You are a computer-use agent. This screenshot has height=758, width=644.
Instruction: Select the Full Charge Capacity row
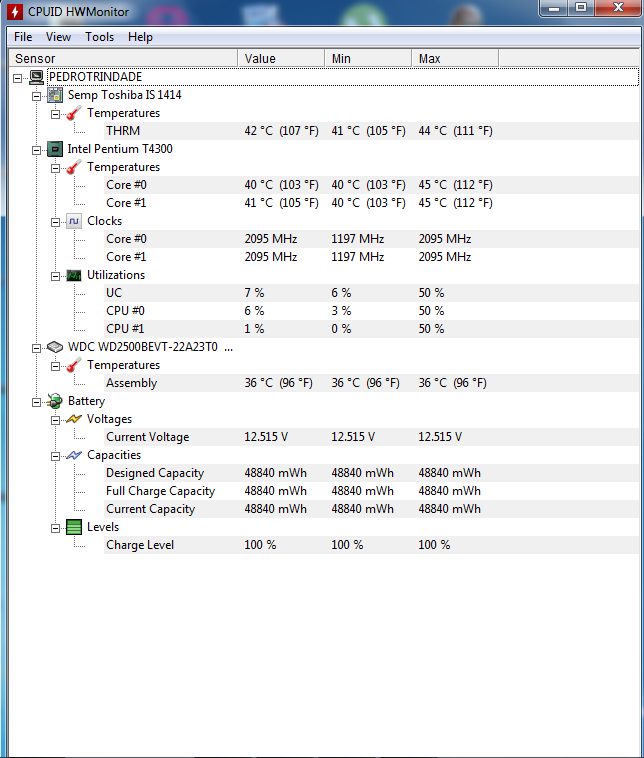click(x=371, y=491)
